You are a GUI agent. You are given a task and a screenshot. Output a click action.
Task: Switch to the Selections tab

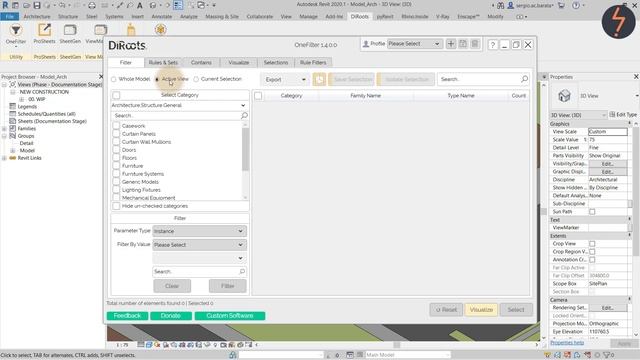pyautogui.click(x=276, y=62)
